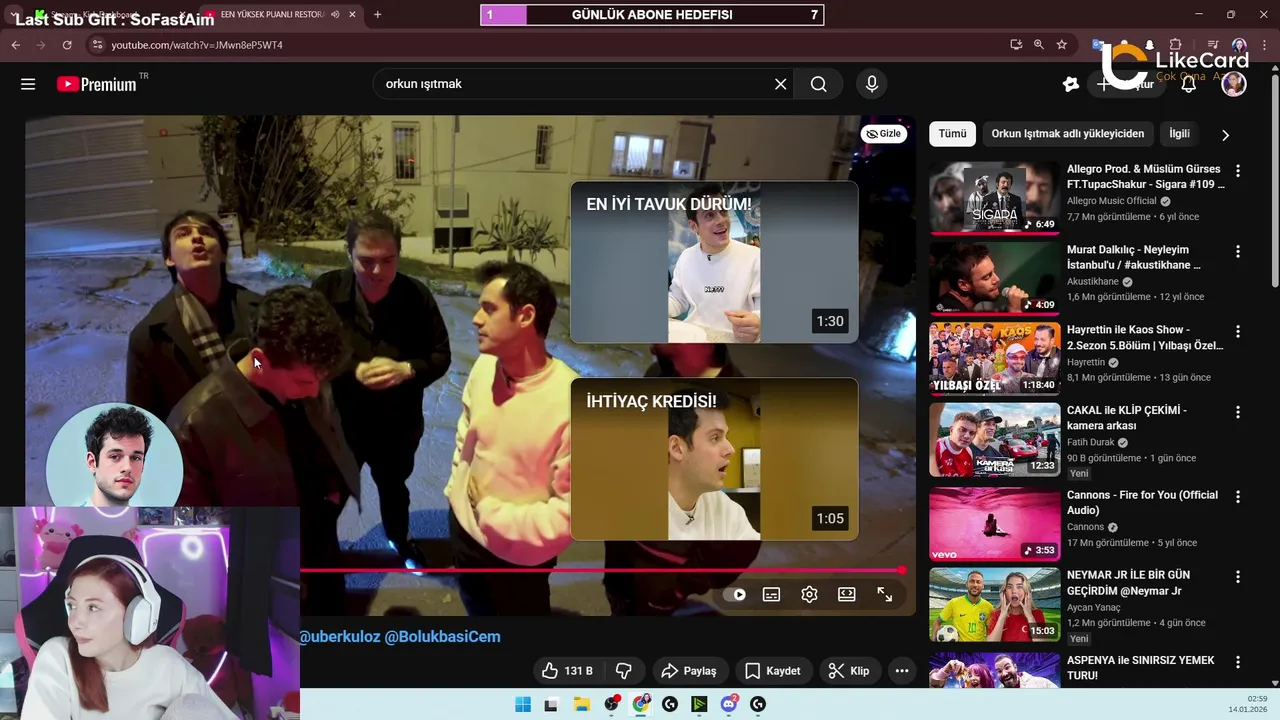The height and width of the screenshot is (720, 1280).
Task: Open İHTİYAÇ KREDİSİ end card video
Action: click(x=714, y=459)
